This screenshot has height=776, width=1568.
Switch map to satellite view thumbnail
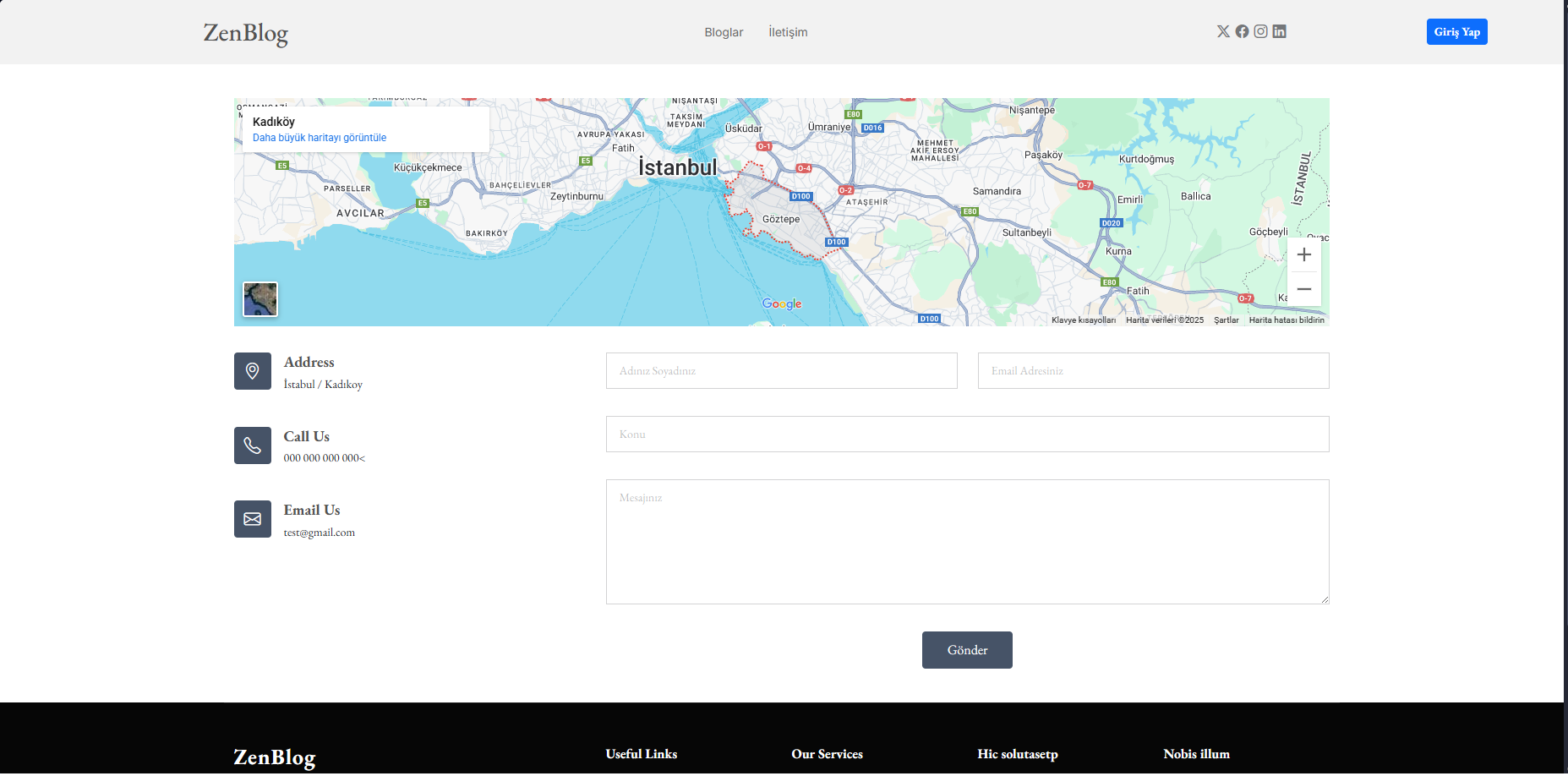(260, 299)
